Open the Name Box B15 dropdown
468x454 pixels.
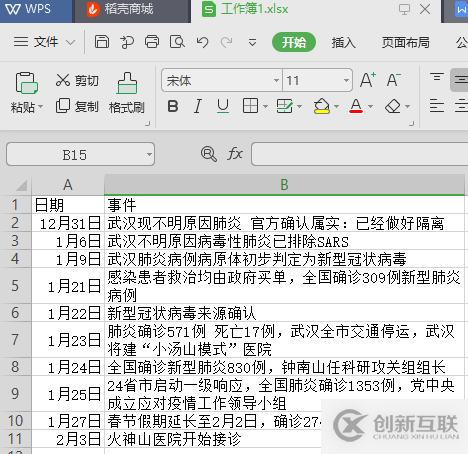coord(149,154)
